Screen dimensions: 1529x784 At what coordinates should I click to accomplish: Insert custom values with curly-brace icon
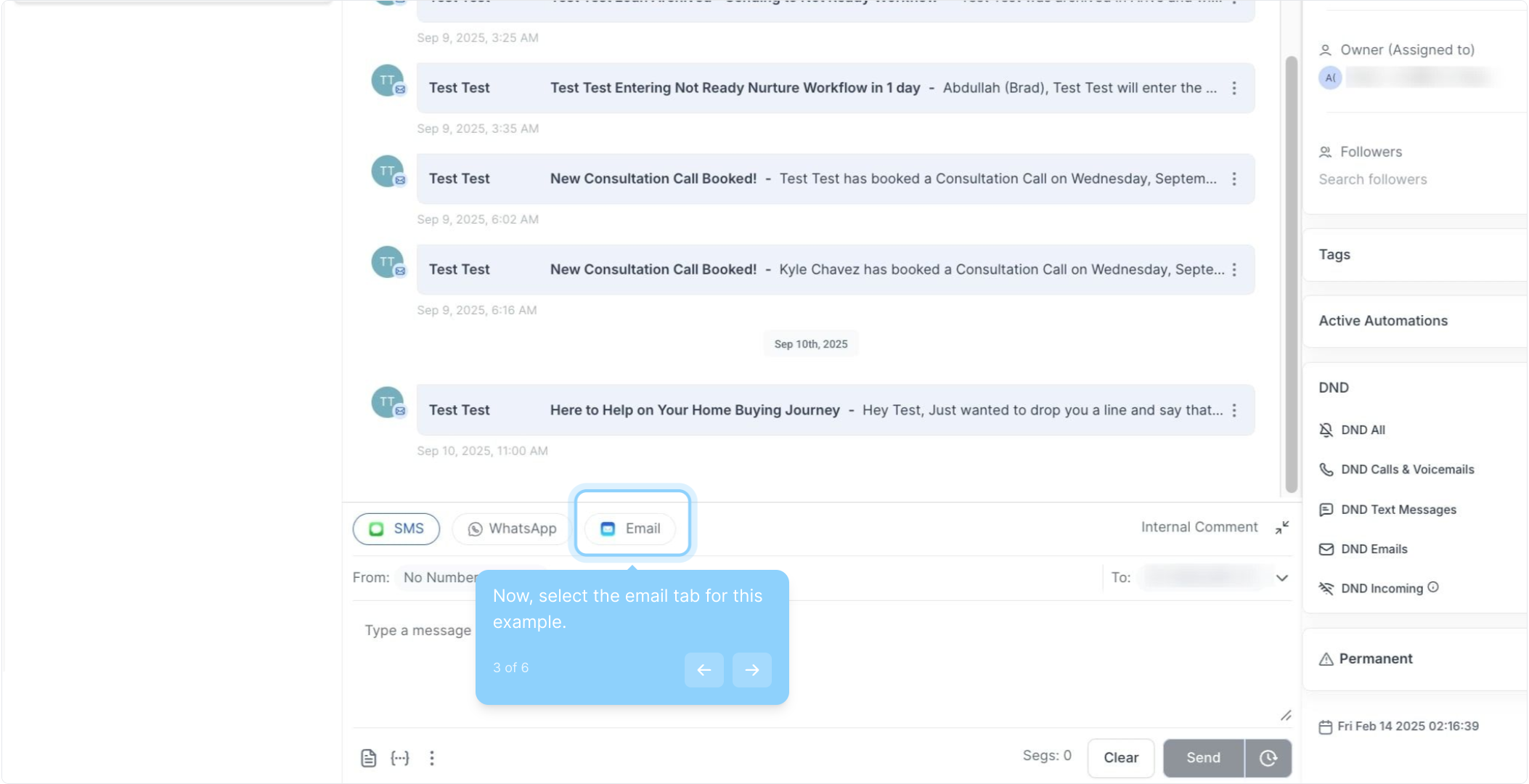400,758
